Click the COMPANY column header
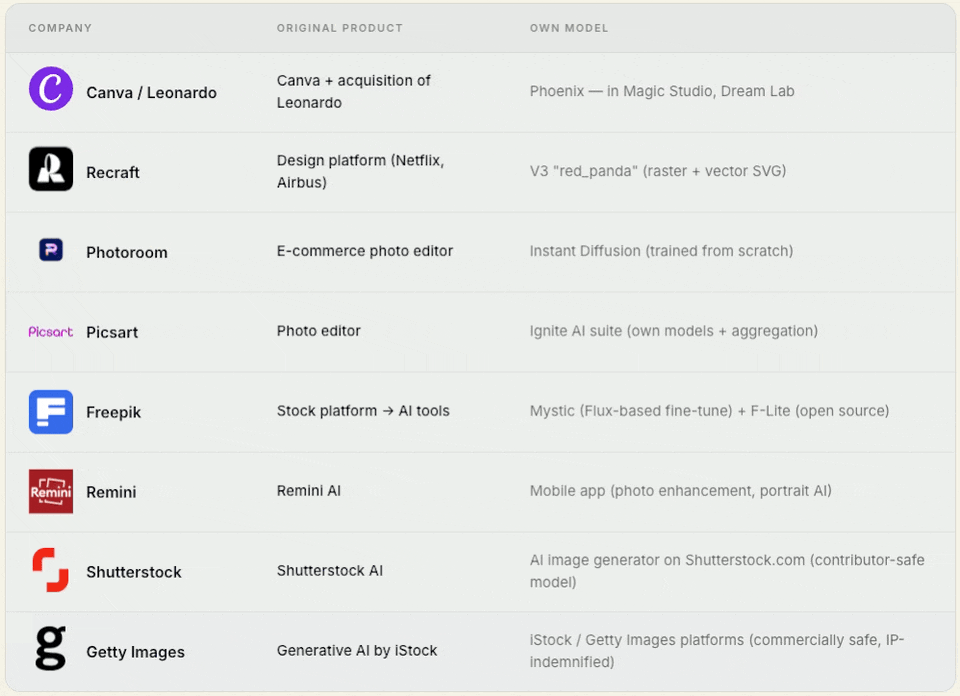The width and height of the screenshot is (960, 696). point(60,28)
